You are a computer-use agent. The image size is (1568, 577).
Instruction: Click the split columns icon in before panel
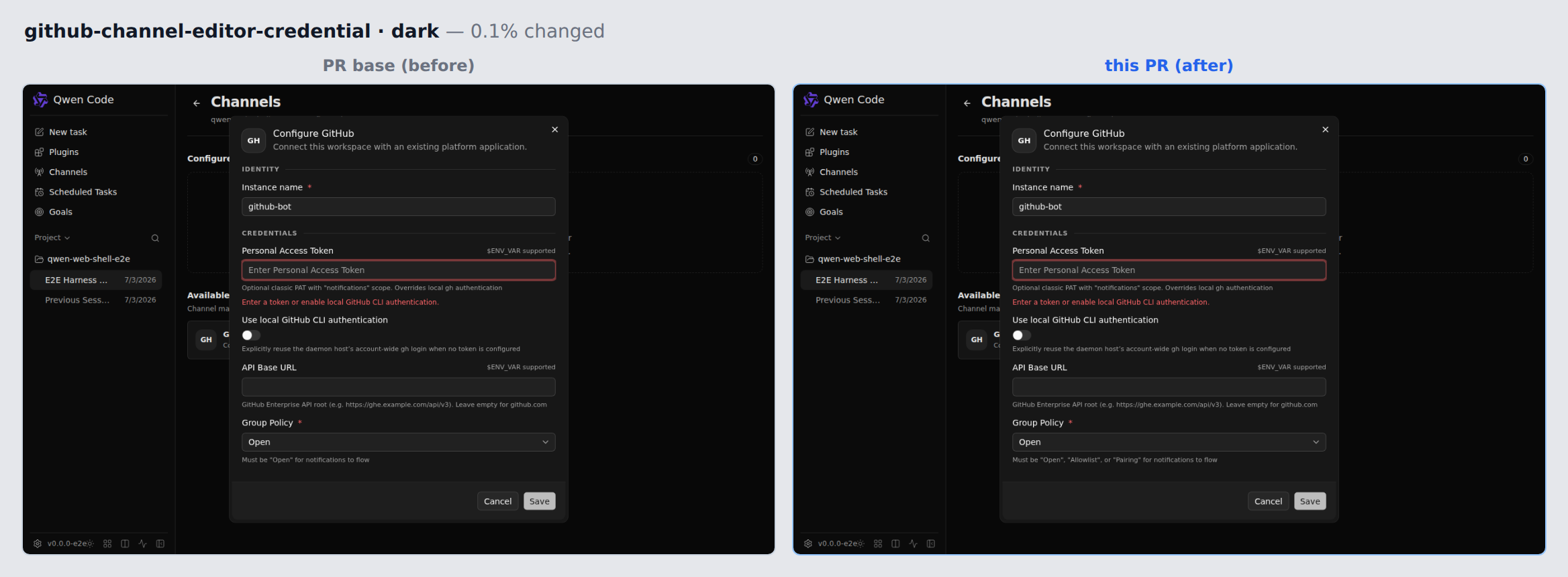(125, 543)
